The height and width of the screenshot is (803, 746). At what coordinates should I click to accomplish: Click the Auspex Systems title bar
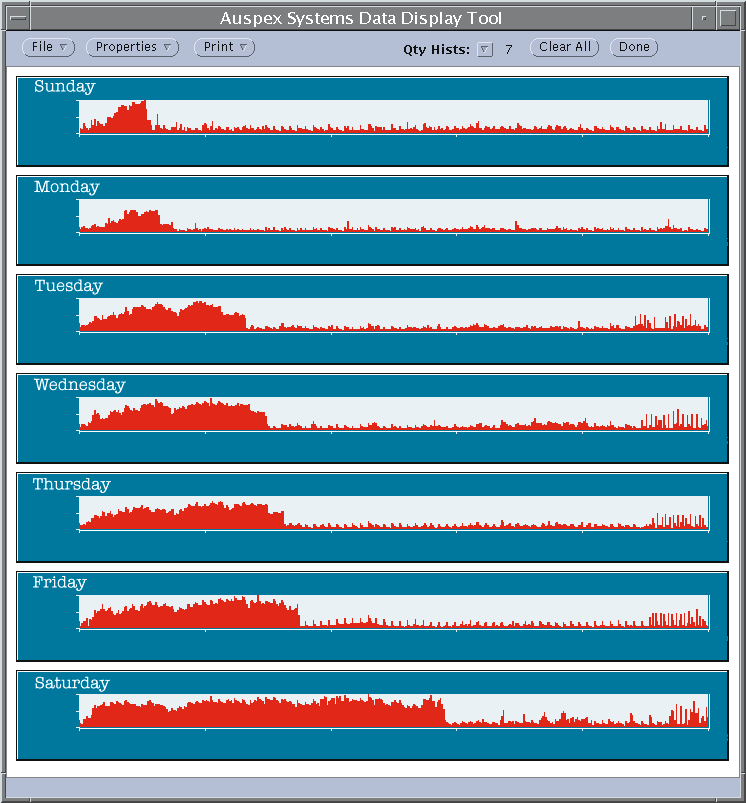[x=361, y=18]
